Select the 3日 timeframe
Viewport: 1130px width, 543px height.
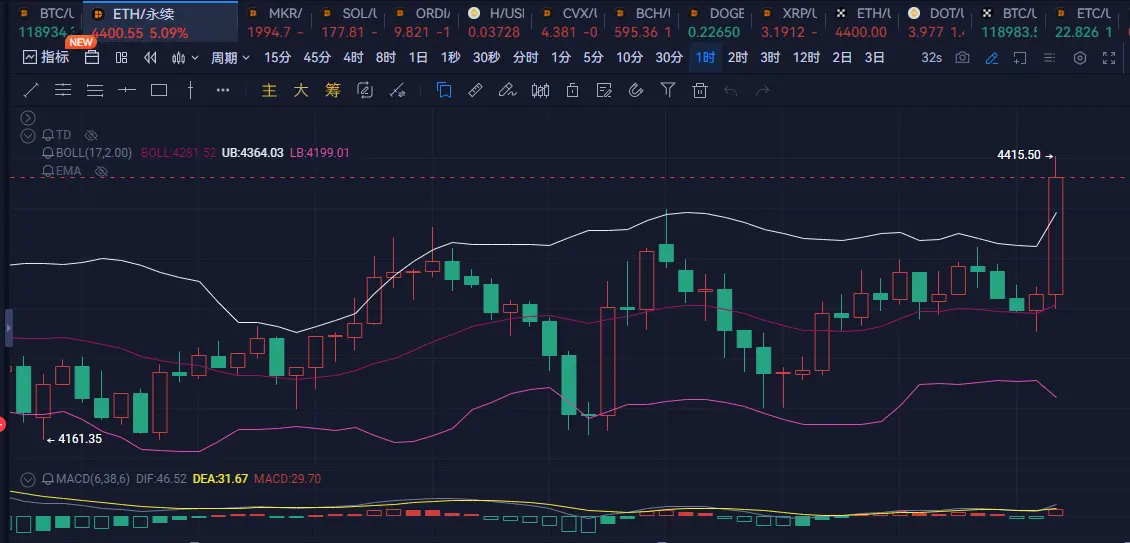click(x=874, y=58)
